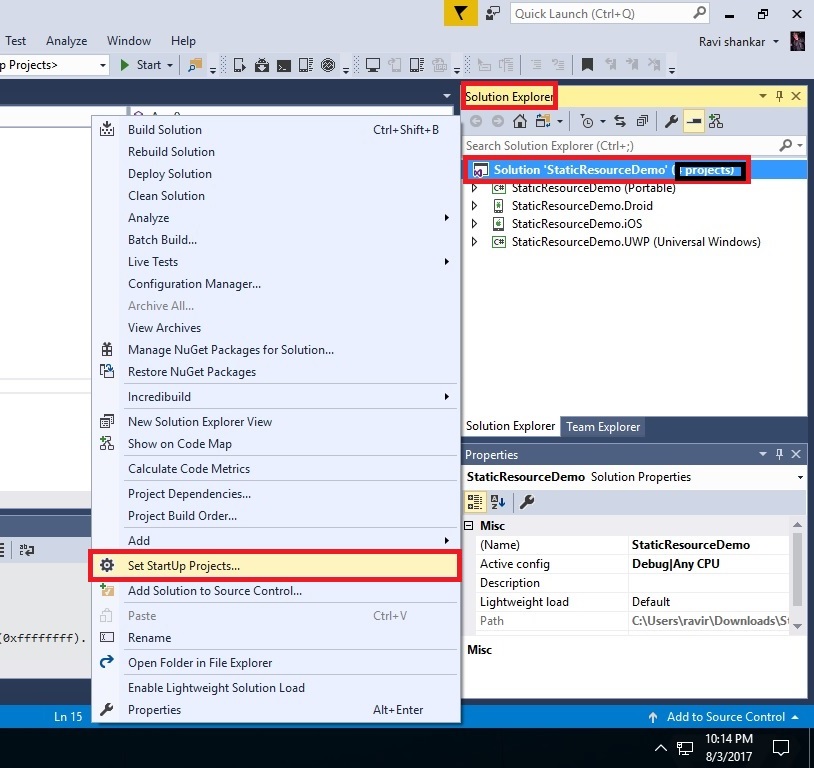Open the Start debug button dropdown arrow
814x768 pixels.
[169, 64]
